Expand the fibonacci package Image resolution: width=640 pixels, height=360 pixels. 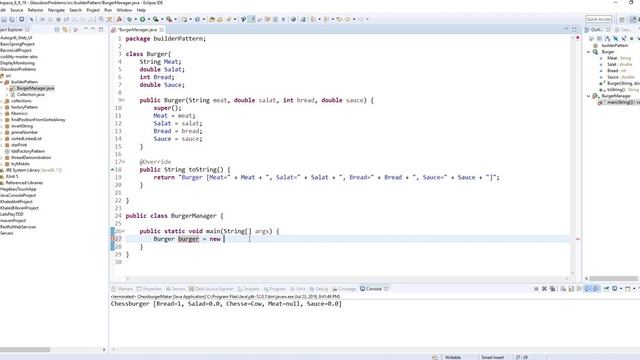[2, 113]
